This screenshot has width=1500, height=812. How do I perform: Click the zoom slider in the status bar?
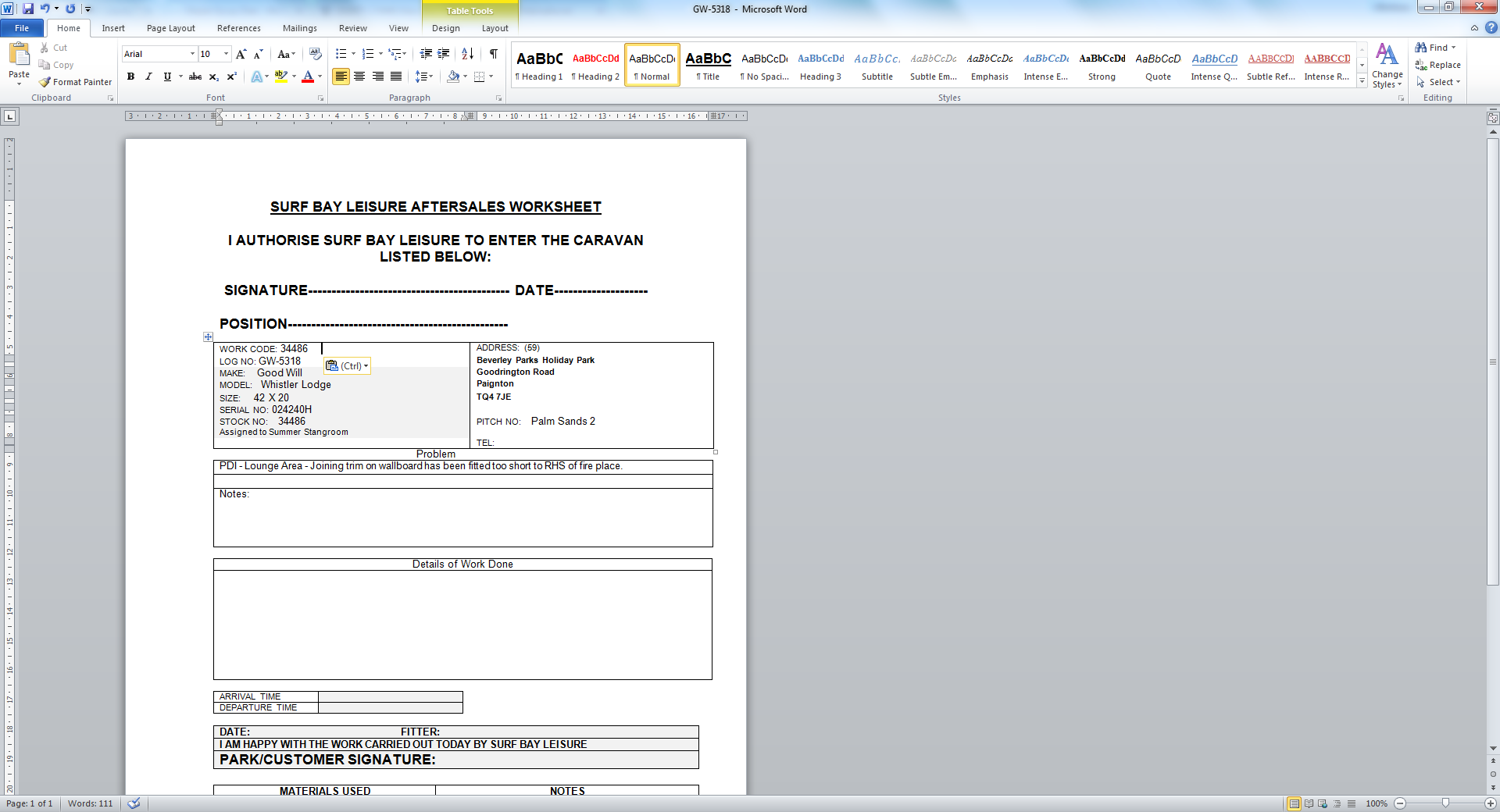click(x=1445, y=803)
